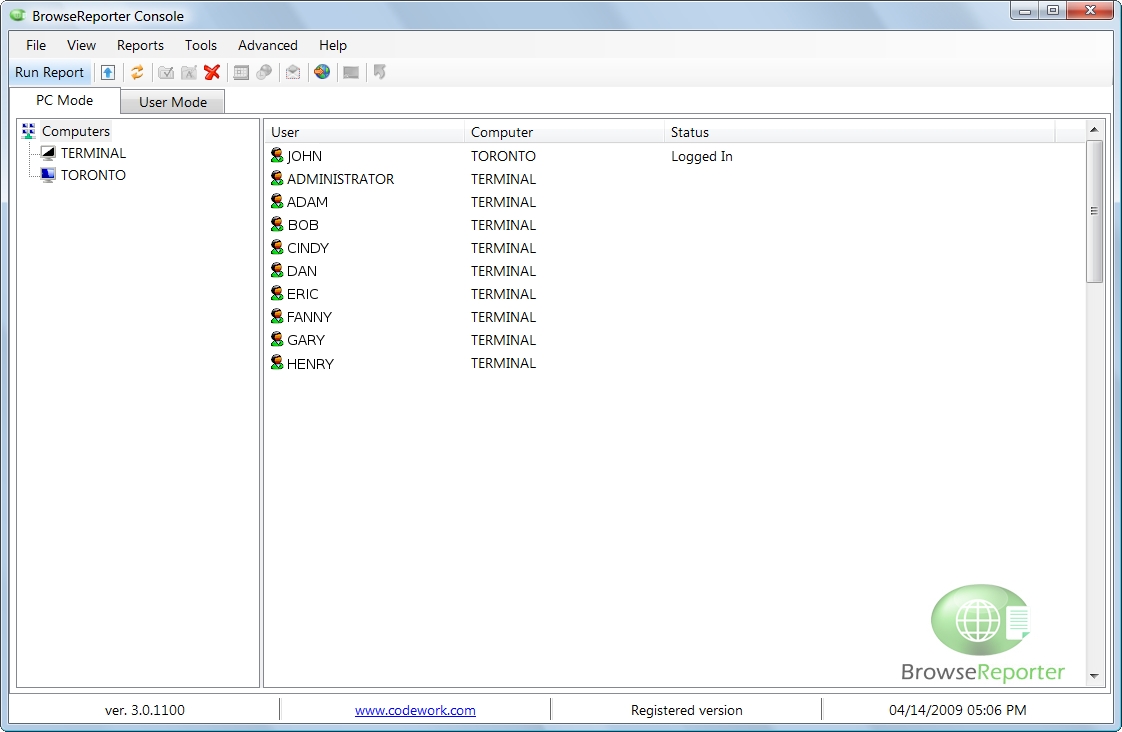Click the user icon beside GARY
Image resolution: width=1122 pixels, height=732 pixels.
point(277,339)
